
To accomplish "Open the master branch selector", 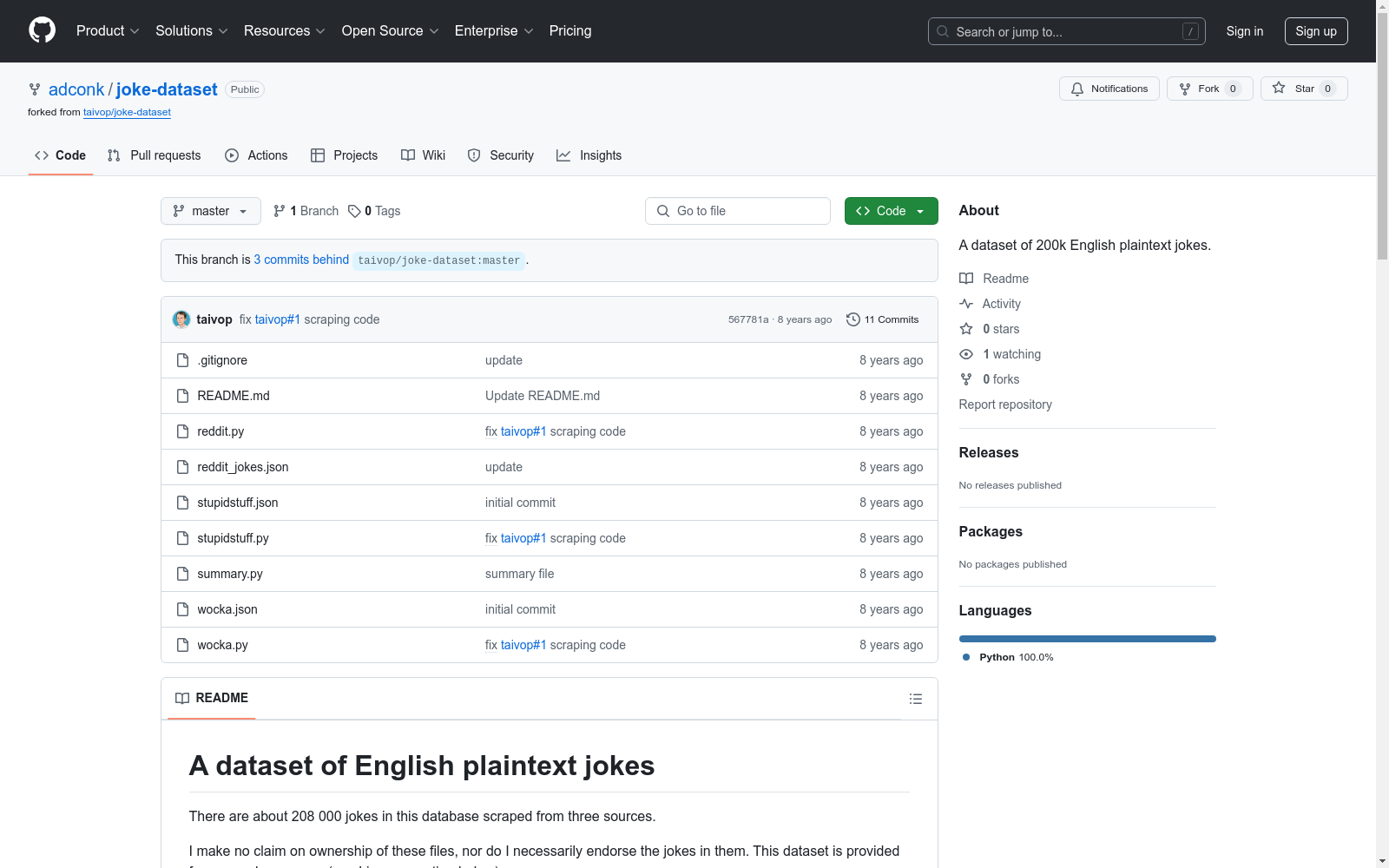I will click(211, 211).
